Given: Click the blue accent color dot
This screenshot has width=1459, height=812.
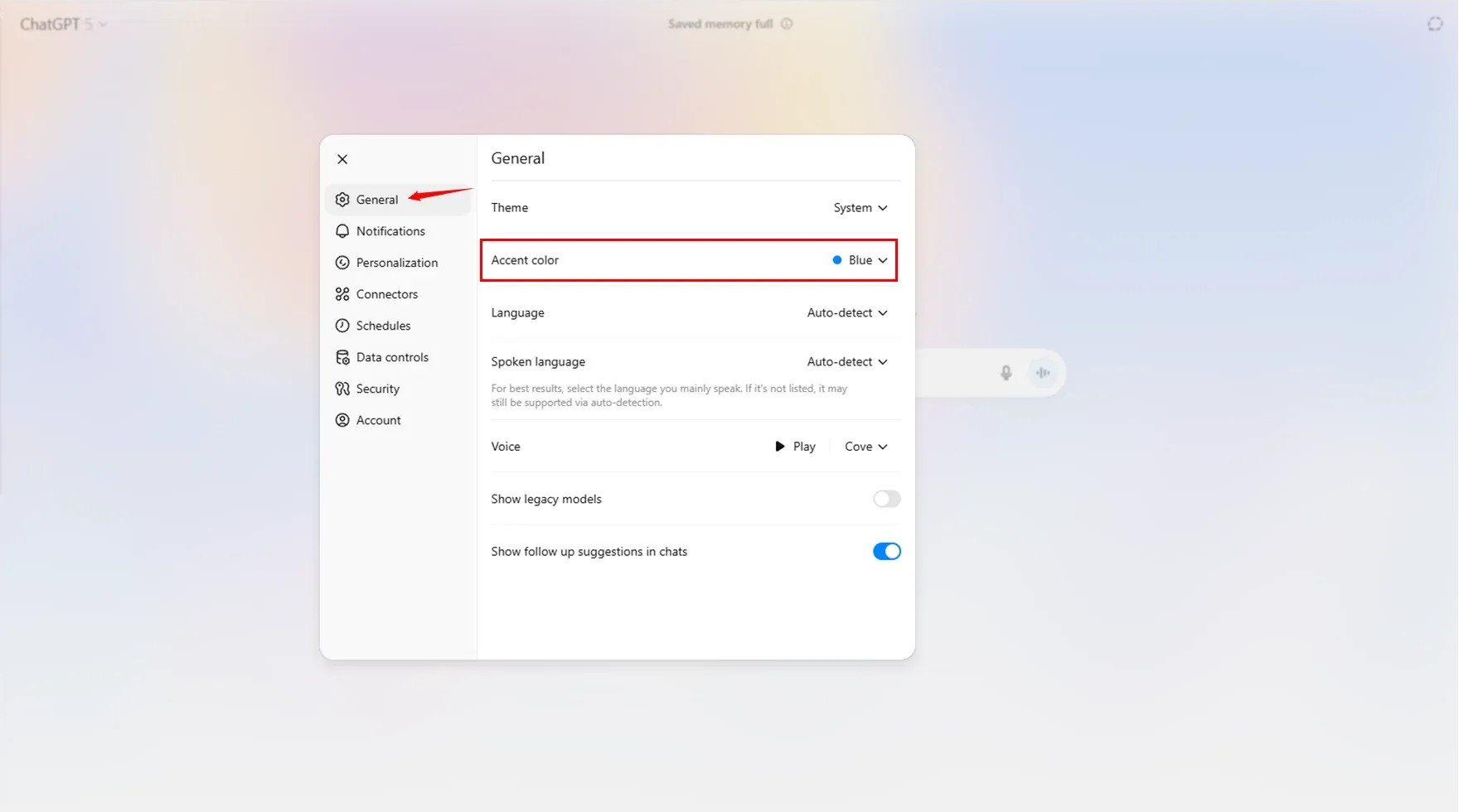Looking at the screenshot, I should pos(837,260).
